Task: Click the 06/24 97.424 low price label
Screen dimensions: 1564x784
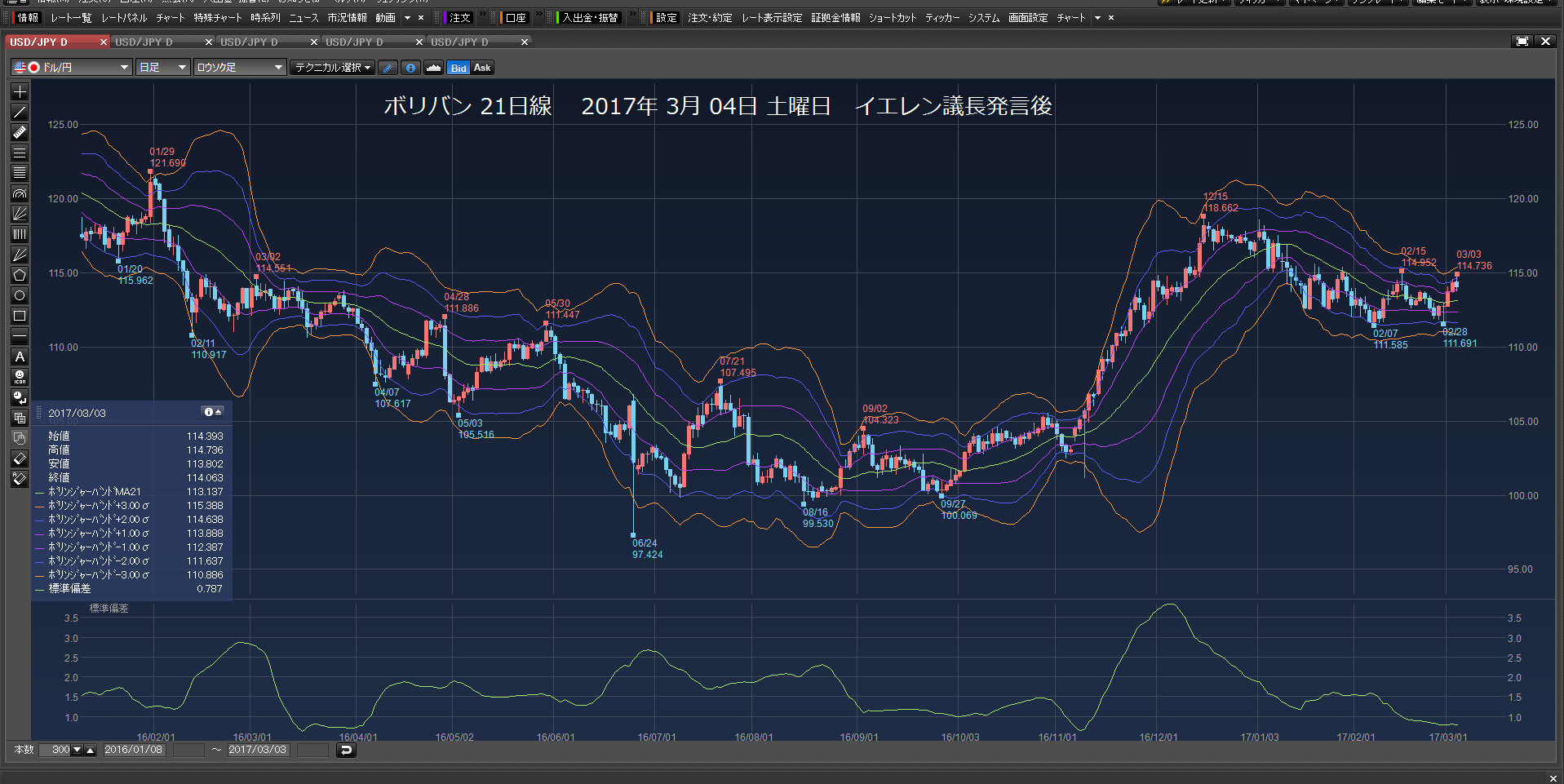Action: 647,549
